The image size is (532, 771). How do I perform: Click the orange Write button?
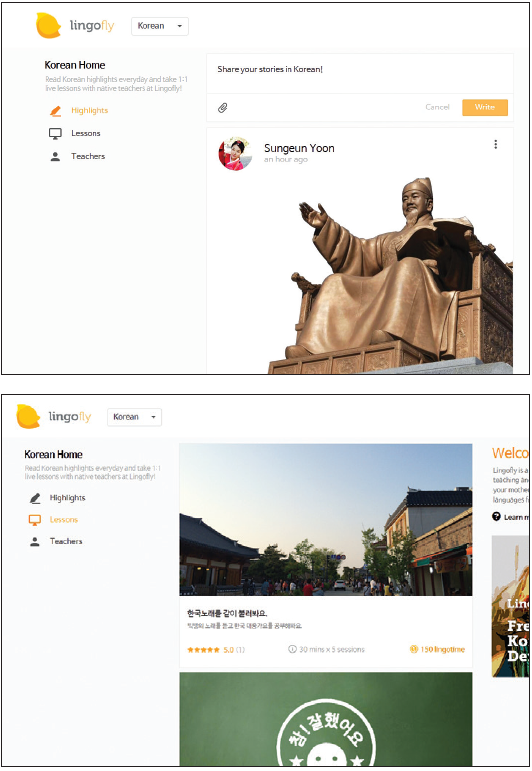[485, 107]
